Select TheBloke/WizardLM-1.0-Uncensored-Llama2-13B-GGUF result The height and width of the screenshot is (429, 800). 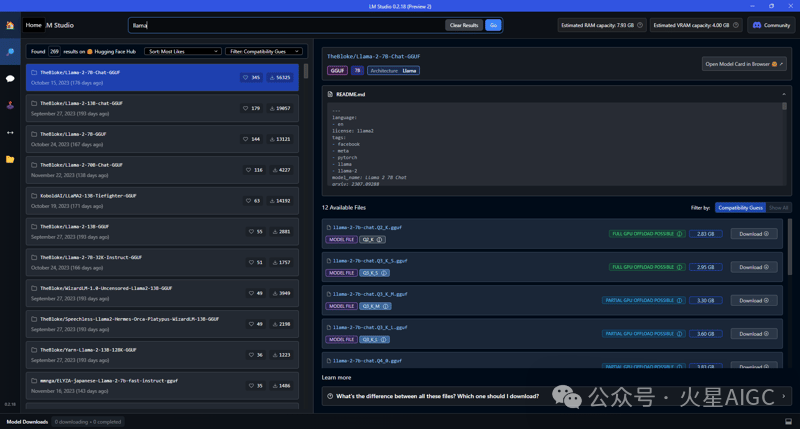[x=162, y=293]
